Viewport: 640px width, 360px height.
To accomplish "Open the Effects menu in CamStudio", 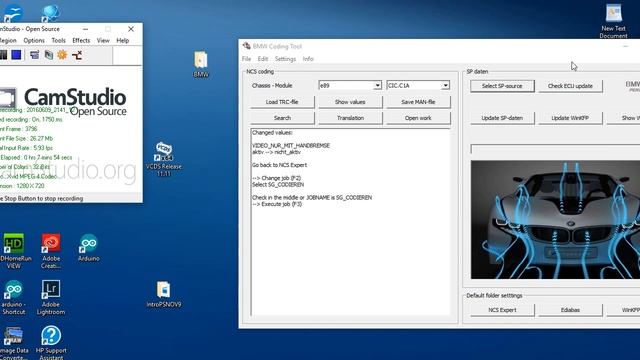I will [81, 40].
